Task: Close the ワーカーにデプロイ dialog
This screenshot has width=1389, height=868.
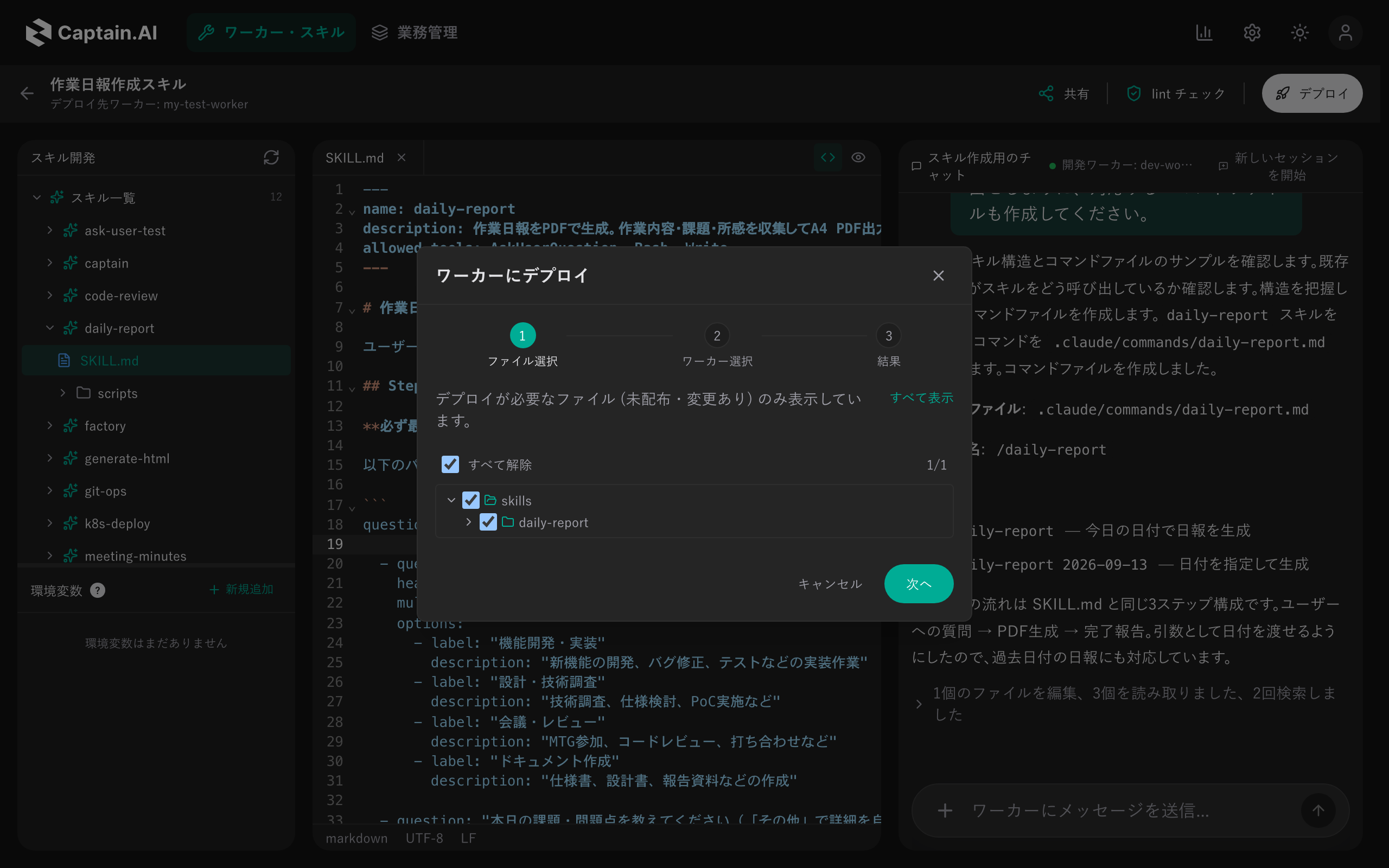Action: pyautogui.click(x=939, y=276)
